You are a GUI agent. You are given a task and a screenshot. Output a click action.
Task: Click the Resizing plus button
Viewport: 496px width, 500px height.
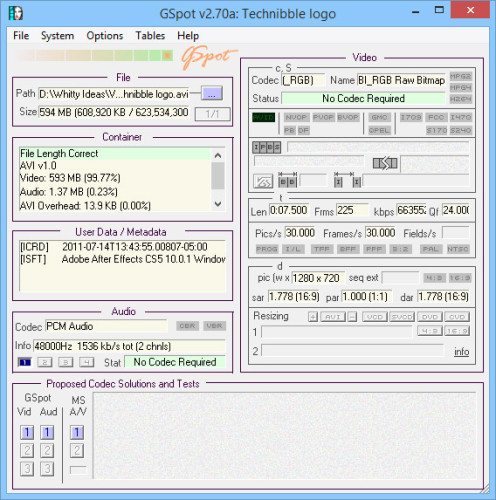[313, 317]
